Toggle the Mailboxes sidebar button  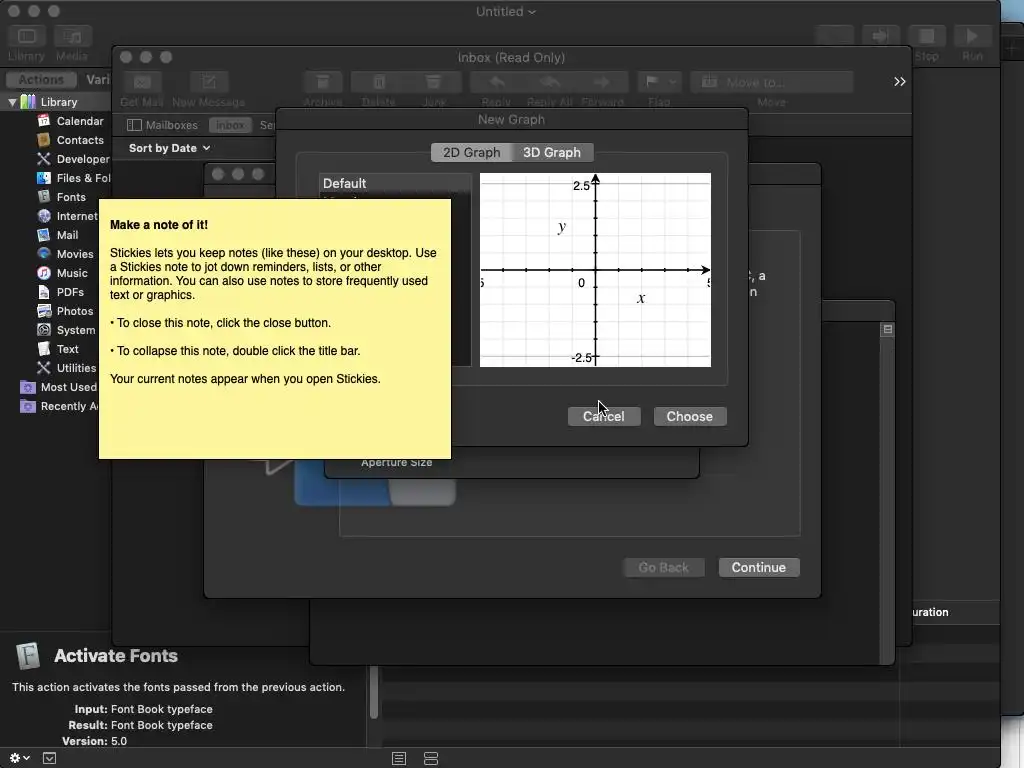pyautogui.click(x=163, y=125)
